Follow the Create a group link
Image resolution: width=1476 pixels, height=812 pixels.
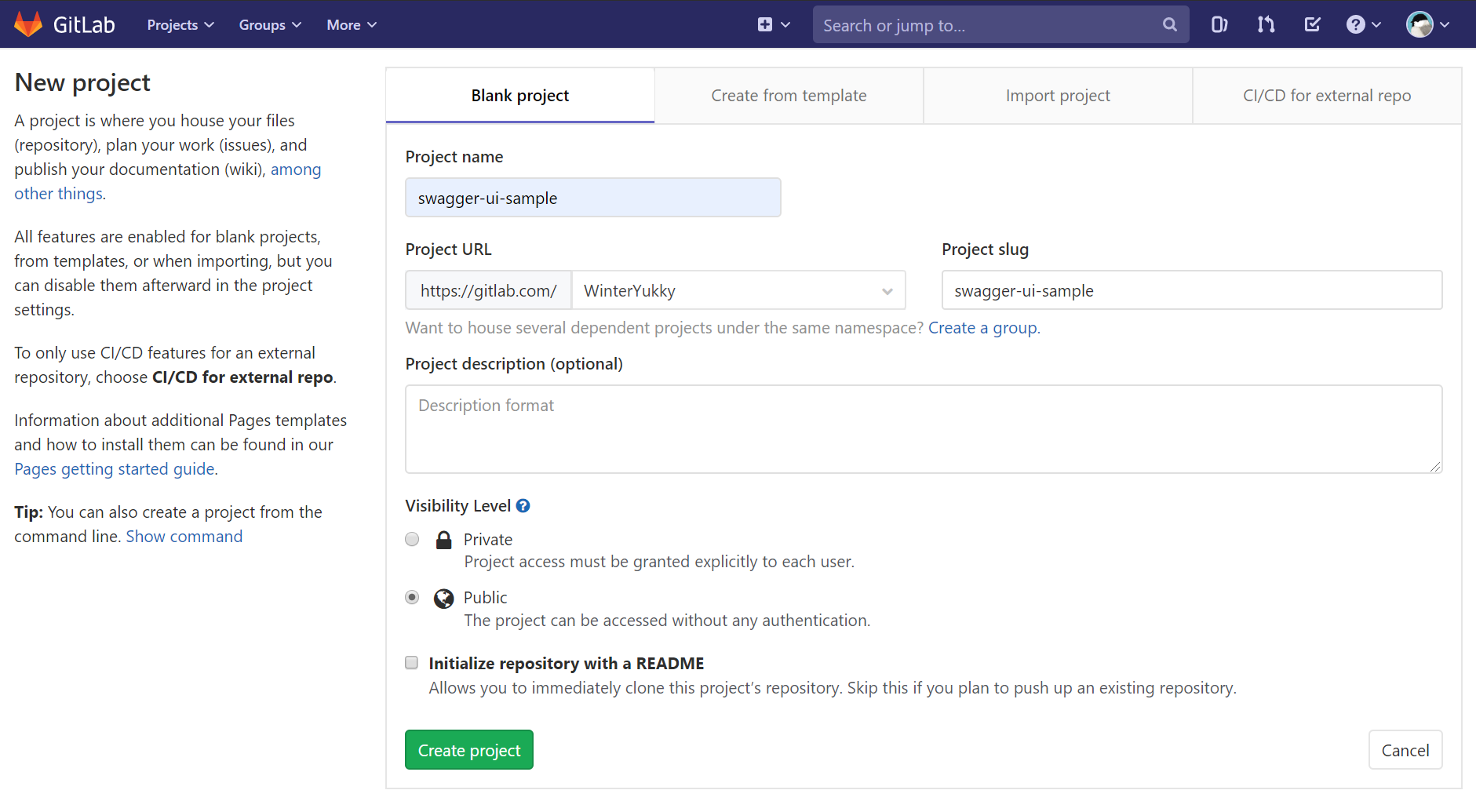click(x=983, y=328)
